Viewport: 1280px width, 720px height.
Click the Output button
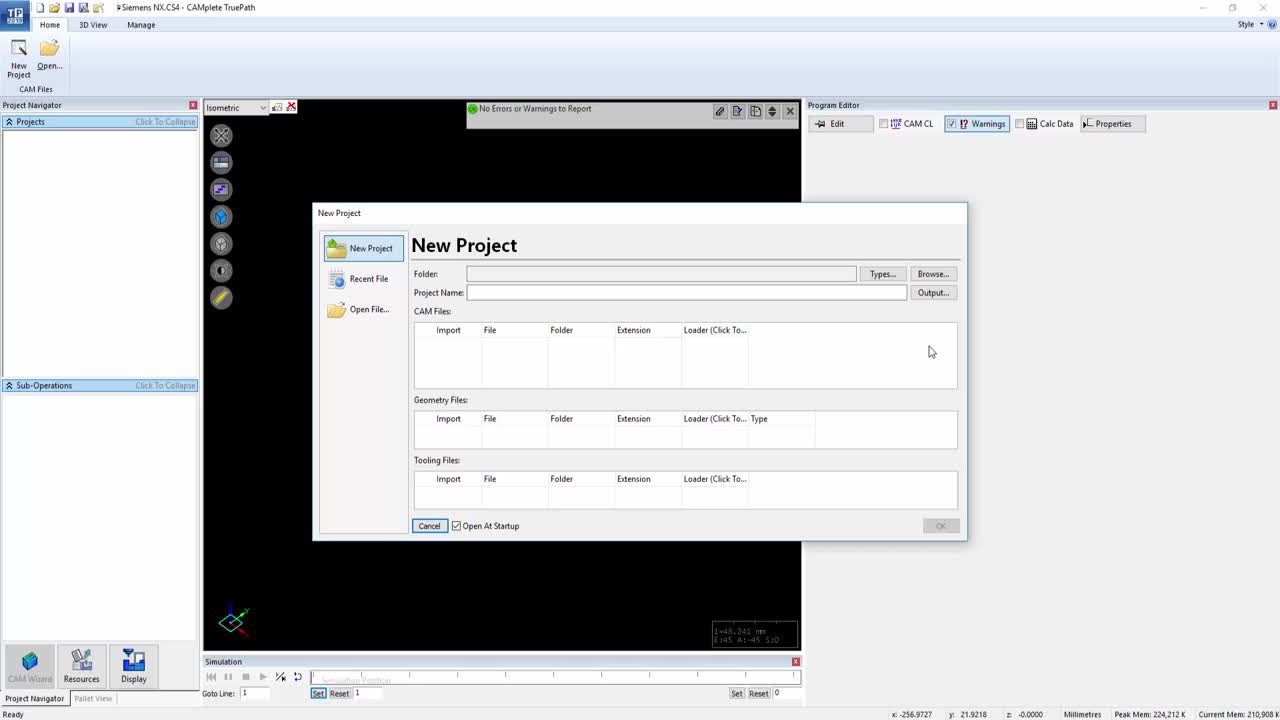click(933, 293)
